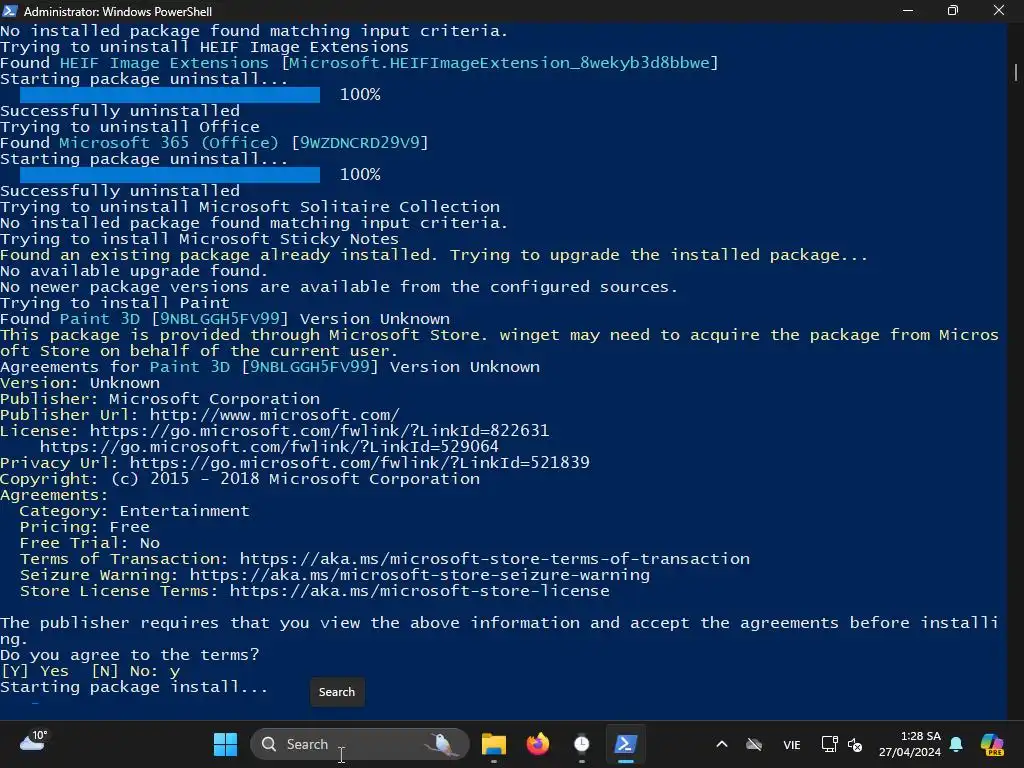This screenshot has width=1024, height=768.
Task: Click "Version: Unknown" line
Action: click(x=80, y=383)
